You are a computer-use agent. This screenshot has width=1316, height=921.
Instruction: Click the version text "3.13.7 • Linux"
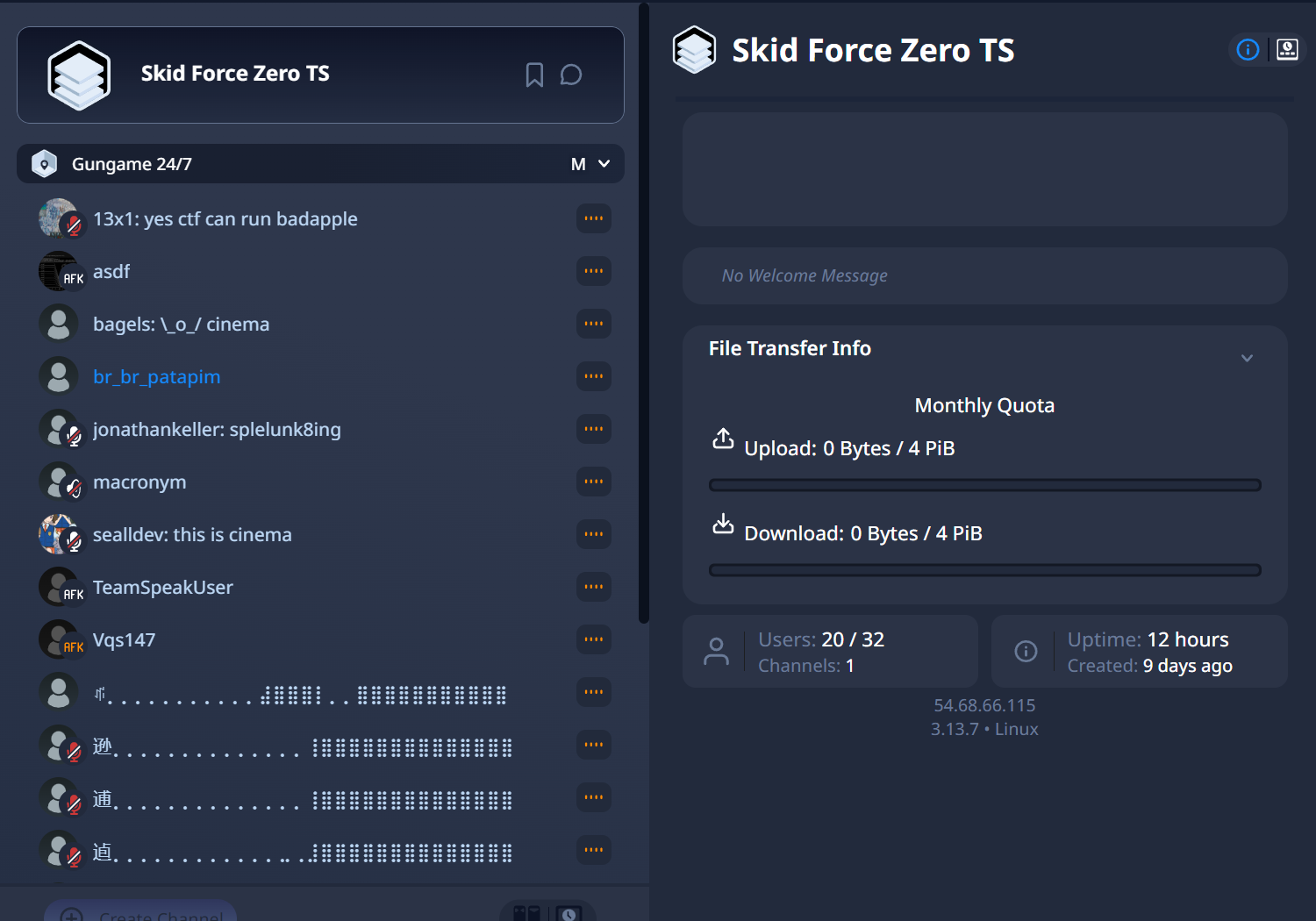(x=984, y=729)
